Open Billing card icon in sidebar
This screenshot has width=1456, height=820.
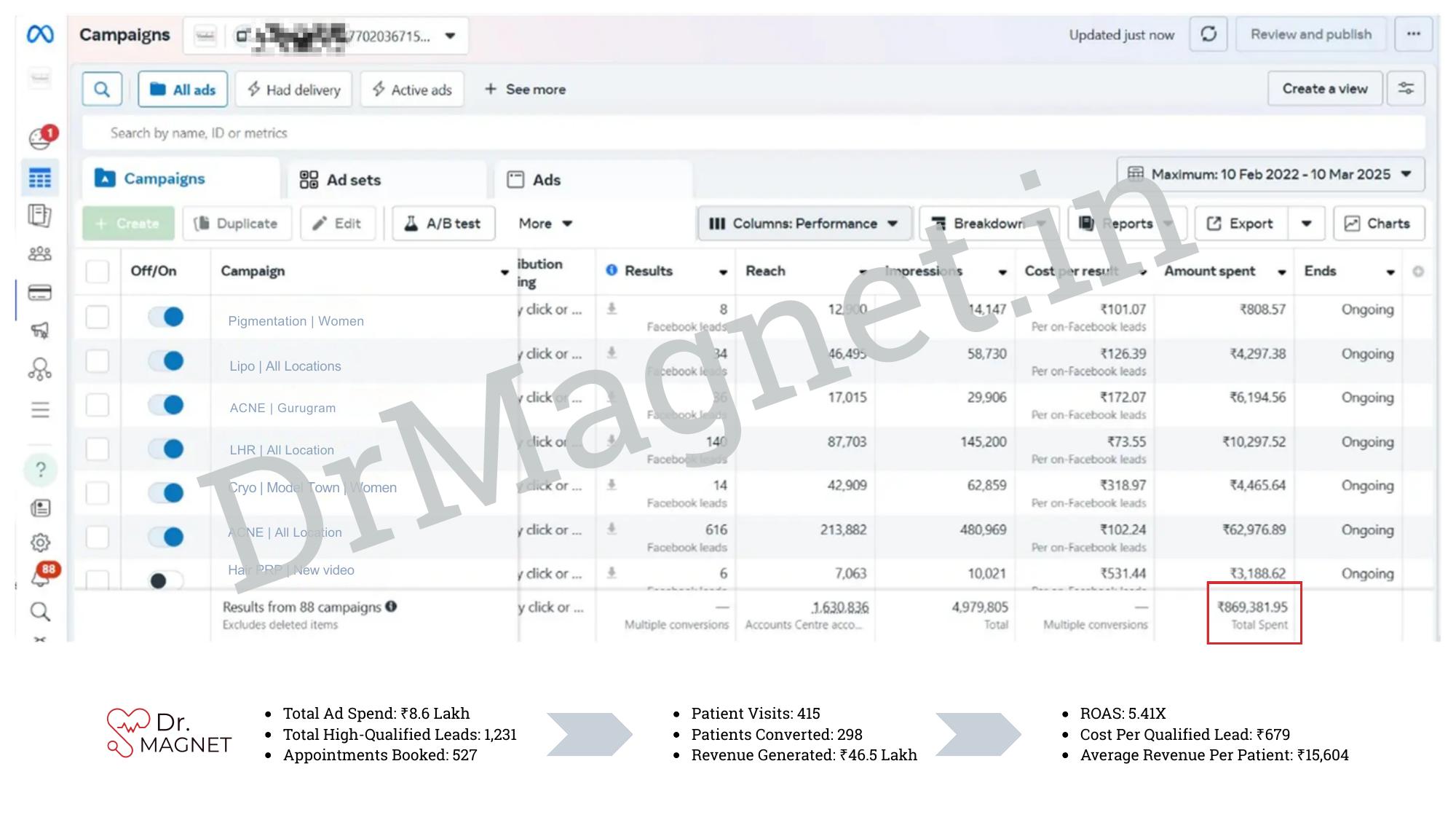click(40, 293)
